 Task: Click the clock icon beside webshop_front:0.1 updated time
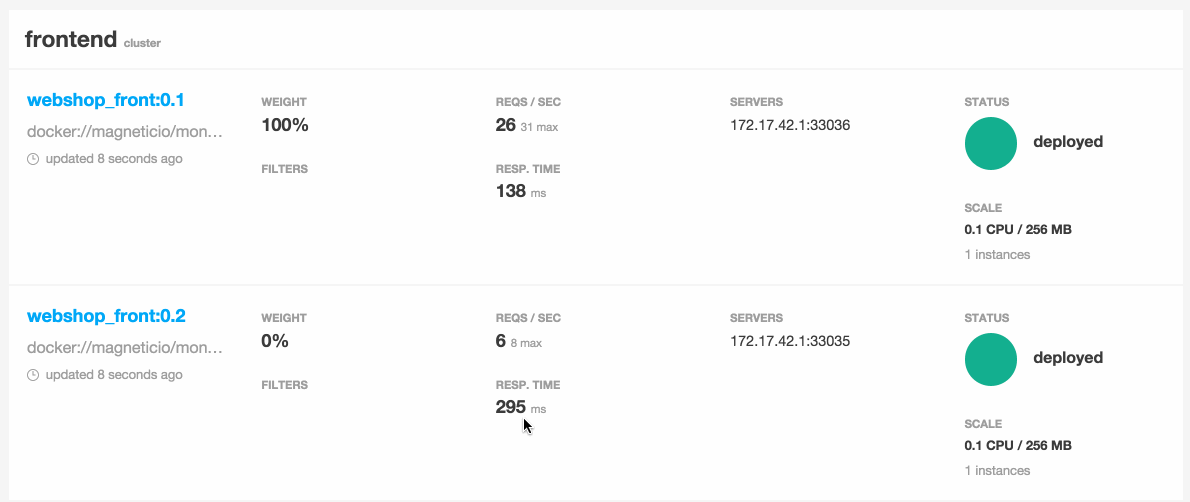click(x=33, y=159)
